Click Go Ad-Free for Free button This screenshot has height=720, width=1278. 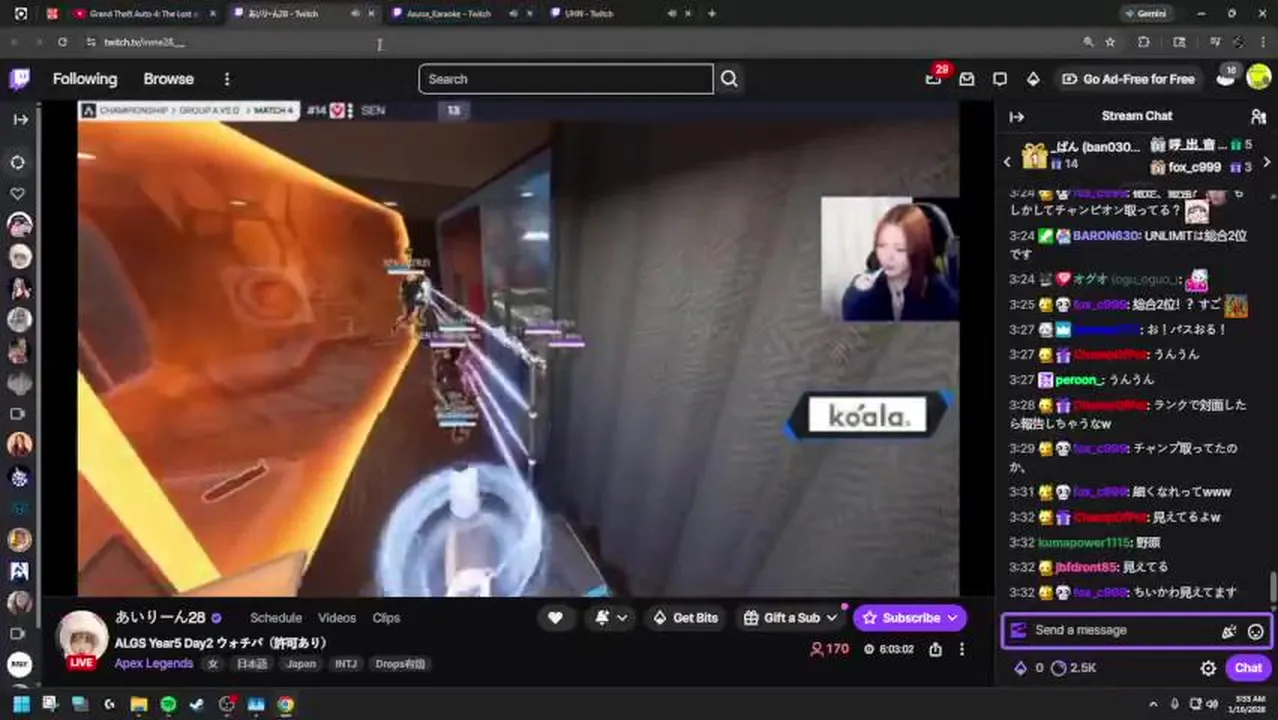coord(1128,79)
